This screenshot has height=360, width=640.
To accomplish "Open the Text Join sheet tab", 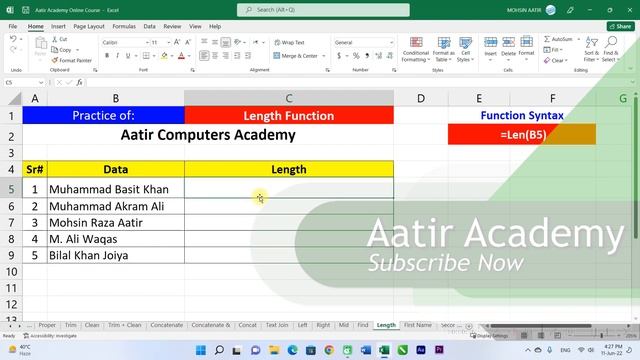I will (x=277, y=325).
